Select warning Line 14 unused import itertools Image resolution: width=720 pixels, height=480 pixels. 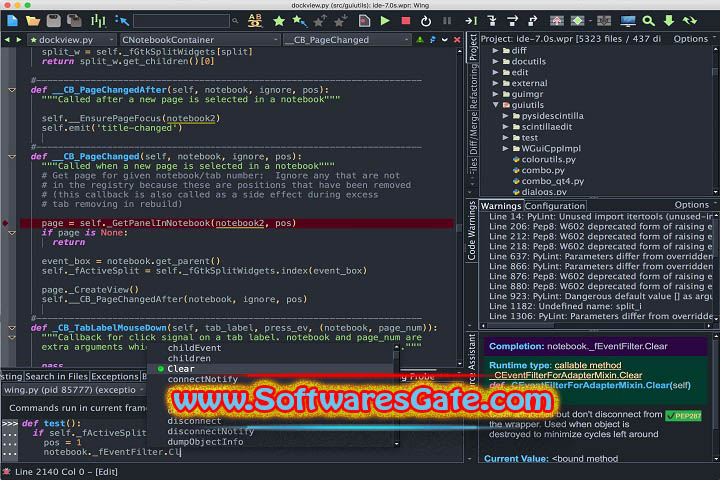pyautogui.click(x=601, y=217)
